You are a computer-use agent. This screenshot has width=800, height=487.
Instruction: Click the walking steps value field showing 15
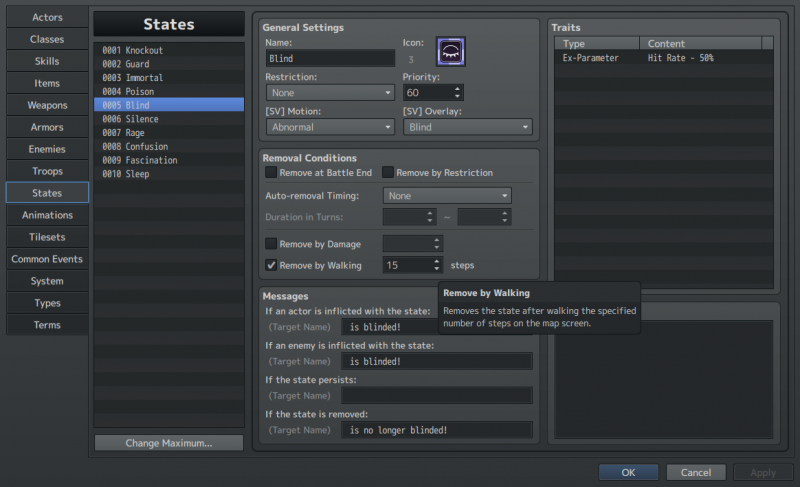click(x=407, y=265)
